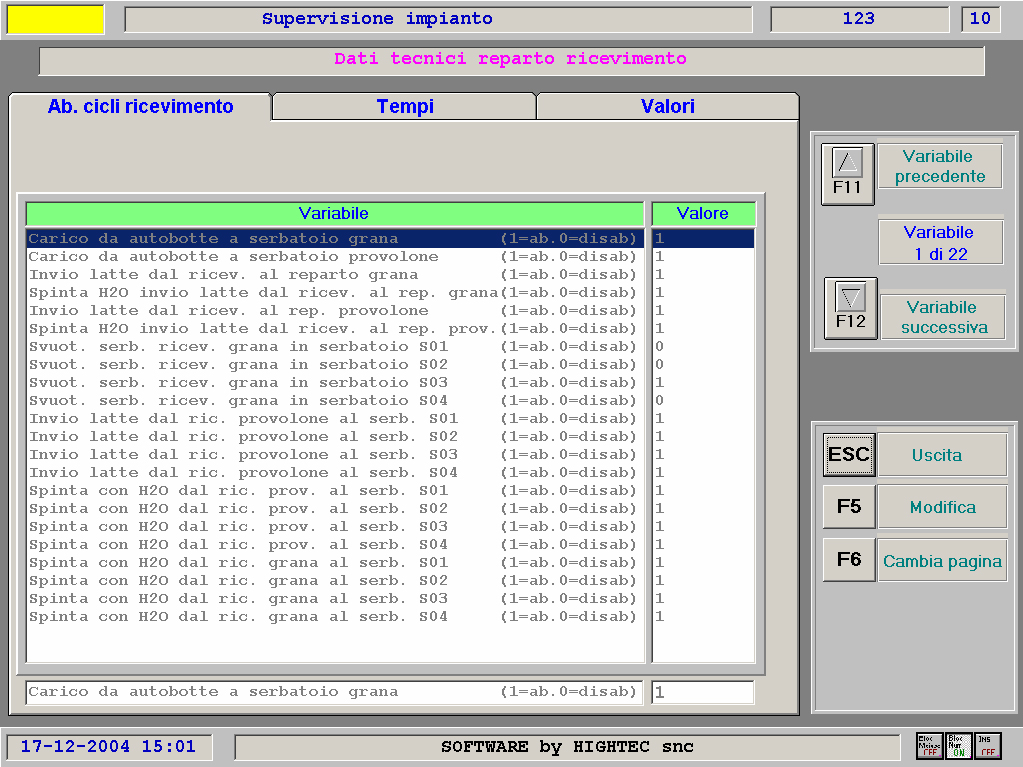1023x767 pixels.
Task: Click 'SOFTWARE by HIGHTEC snc' status text
Action: coord(567,747)
